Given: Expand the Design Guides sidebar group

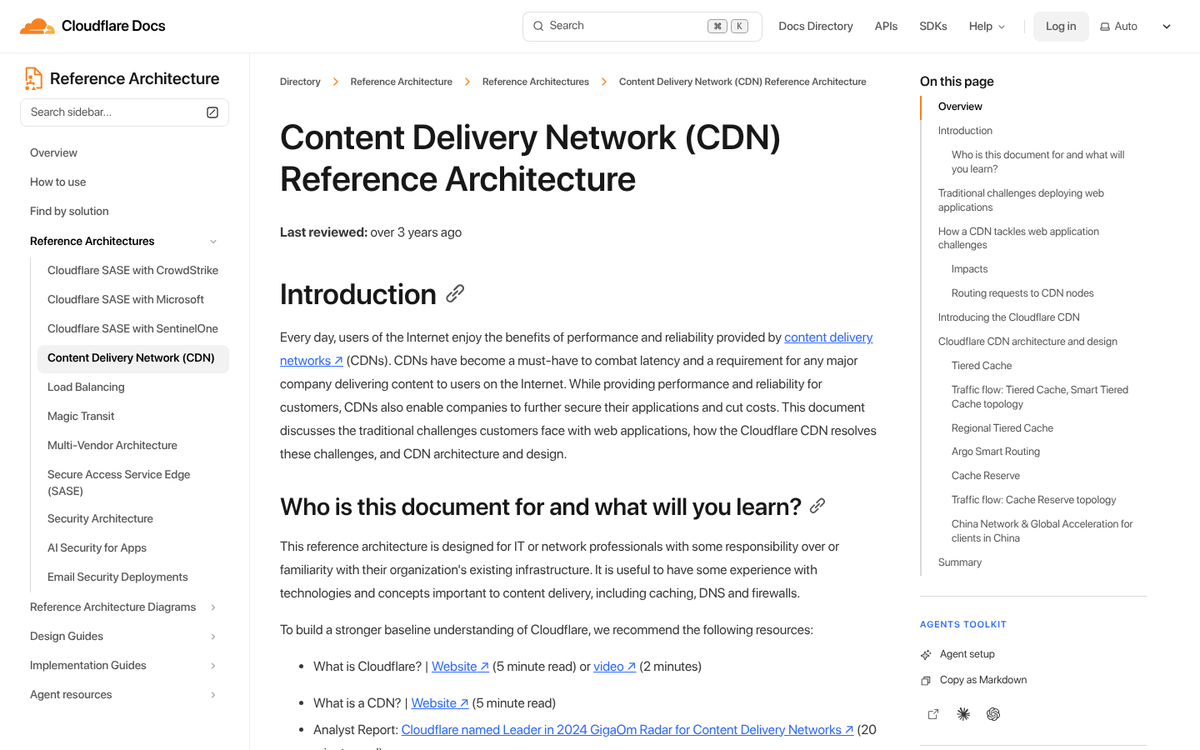Looking at the screenshot, I should click(213, 636).
